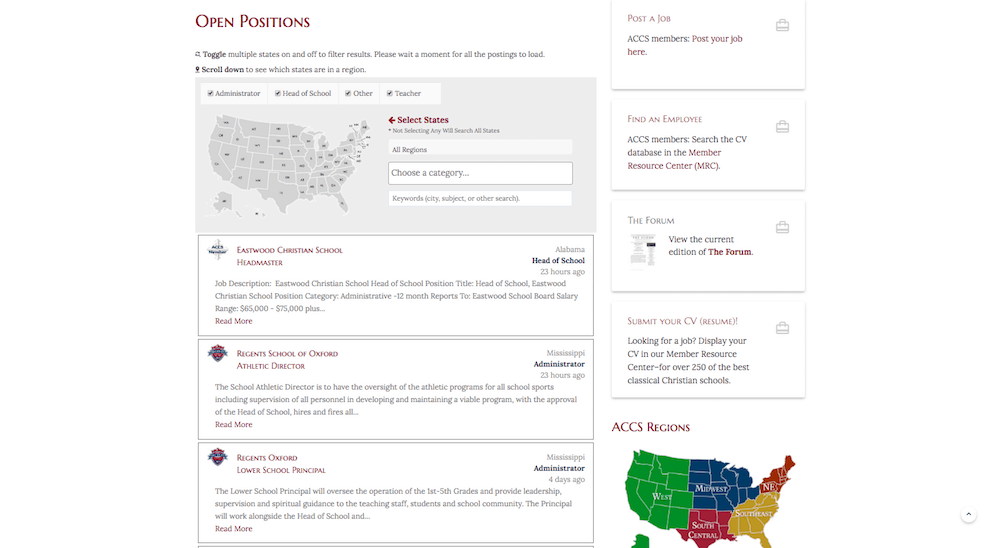Click Read More under Eastwood Christian School

pyautogui.click(x=233, y=321)
